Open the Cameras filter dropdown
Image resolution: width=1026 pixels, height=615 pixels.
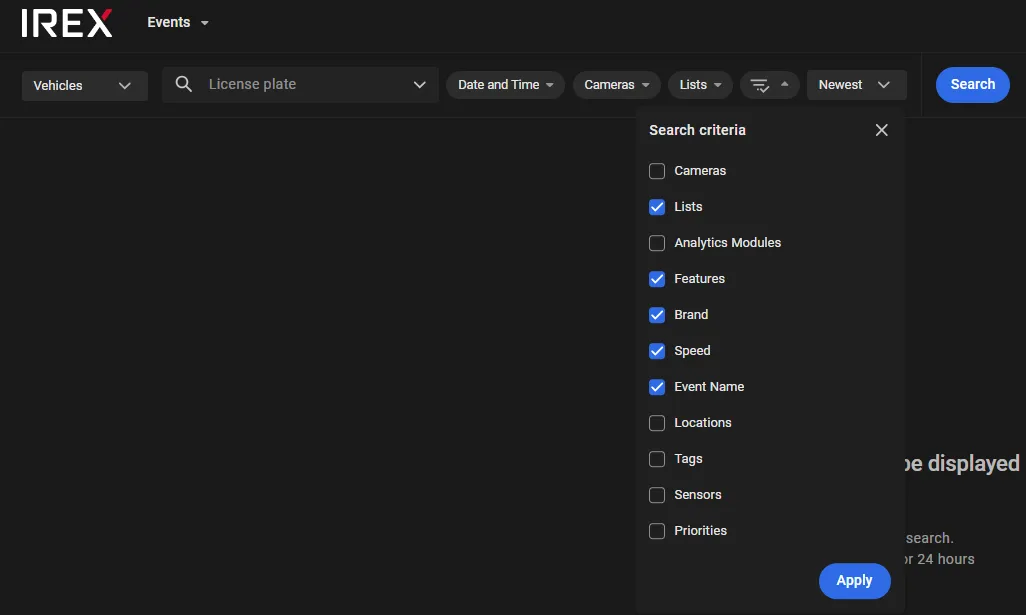[x=616, y=85]
